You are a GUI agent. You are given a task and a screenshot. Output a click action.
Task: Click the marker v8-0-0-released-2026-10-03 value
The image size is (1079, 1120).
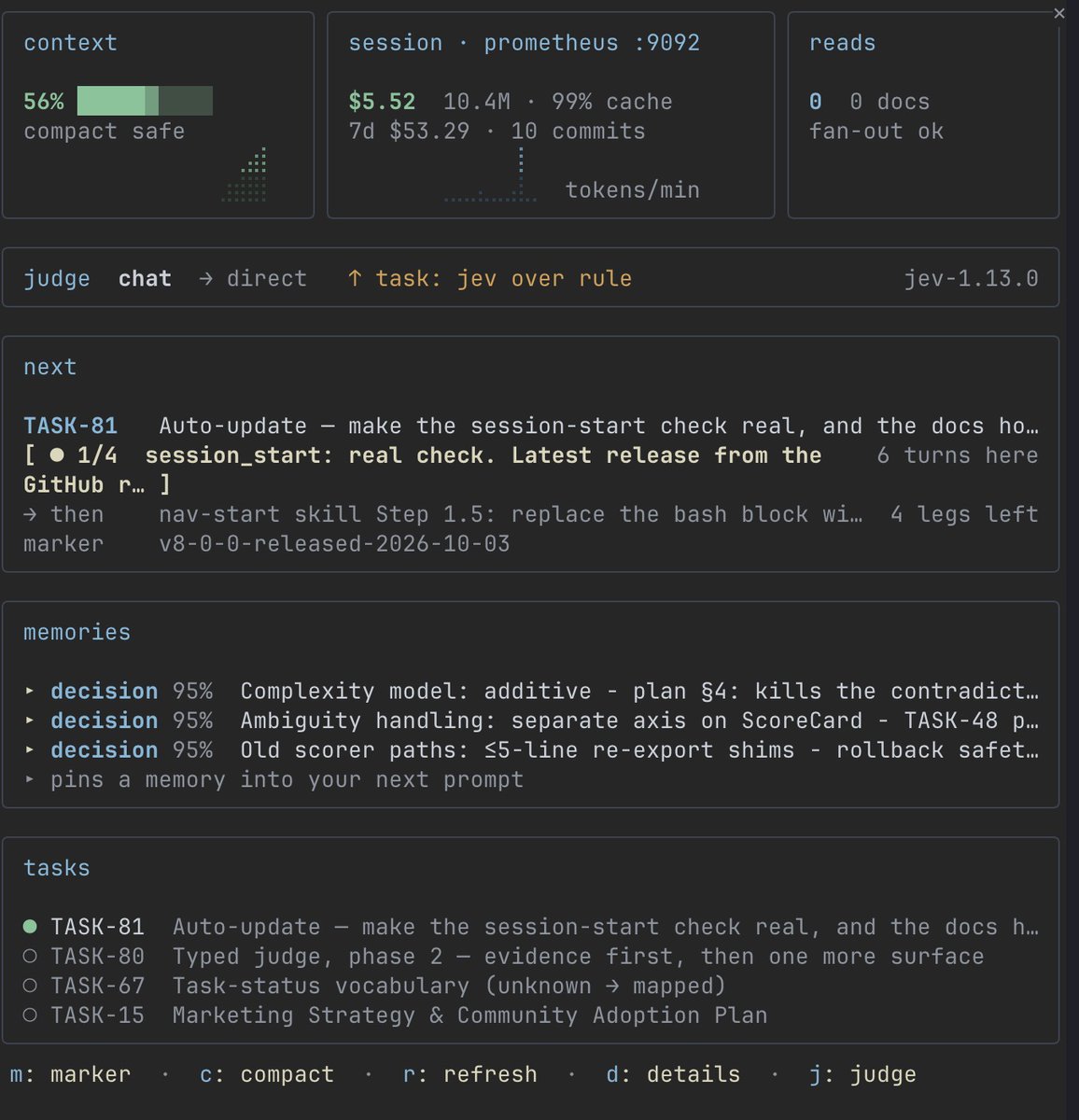pos(334,544)
